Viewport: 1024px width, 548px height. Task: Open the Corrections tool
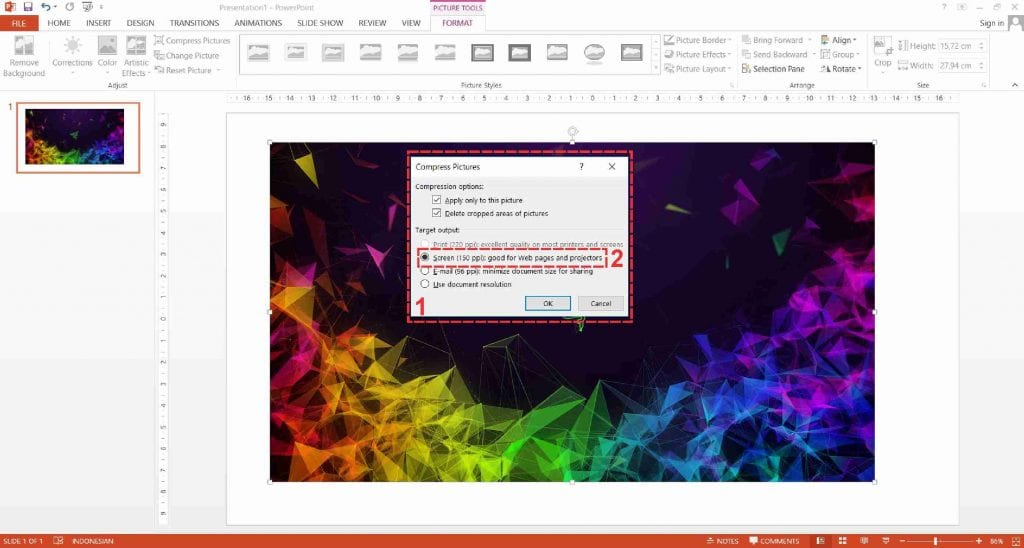[72, 48]
